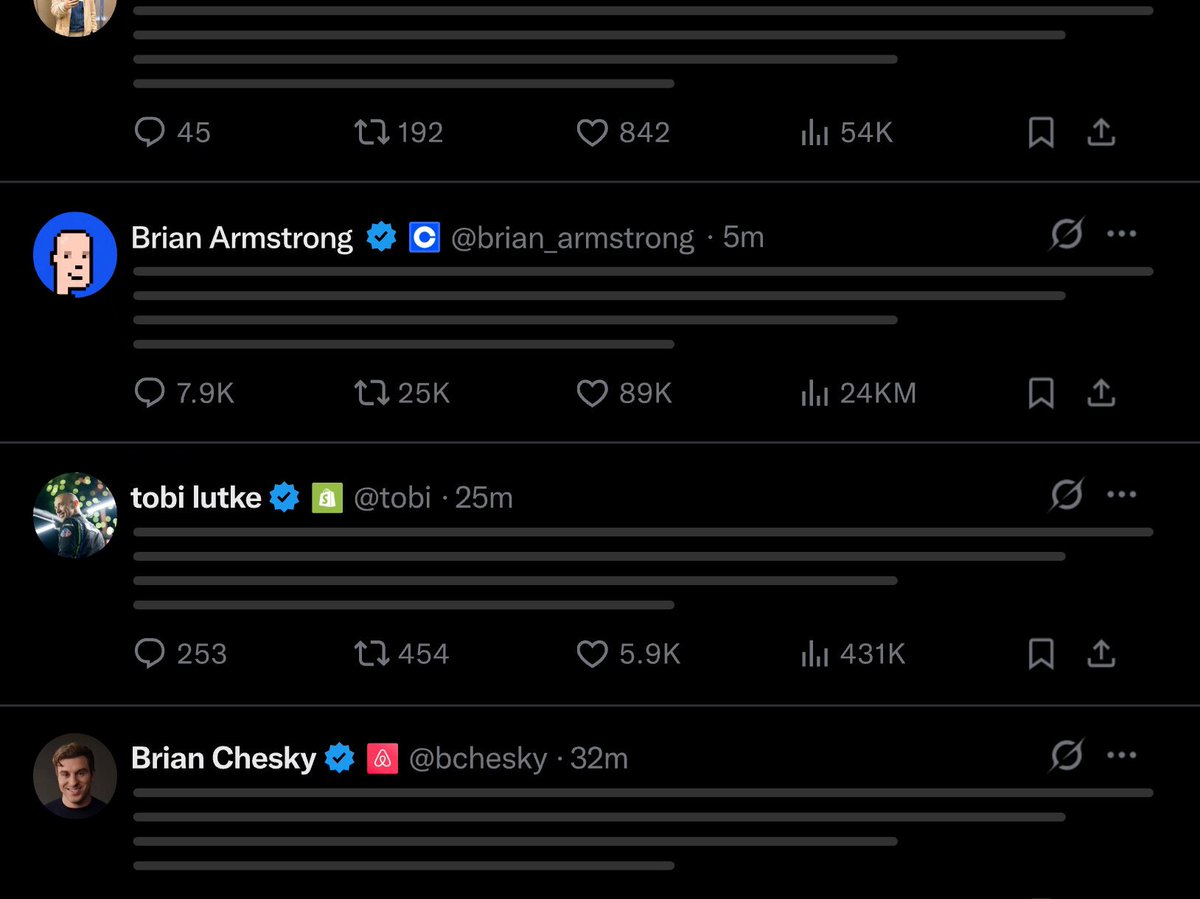Image resolution: width=1200 pixels, height=899 pixels.
Task: Click Grok slash icon on Brian Chesky's post
Action: (1066, 756)
